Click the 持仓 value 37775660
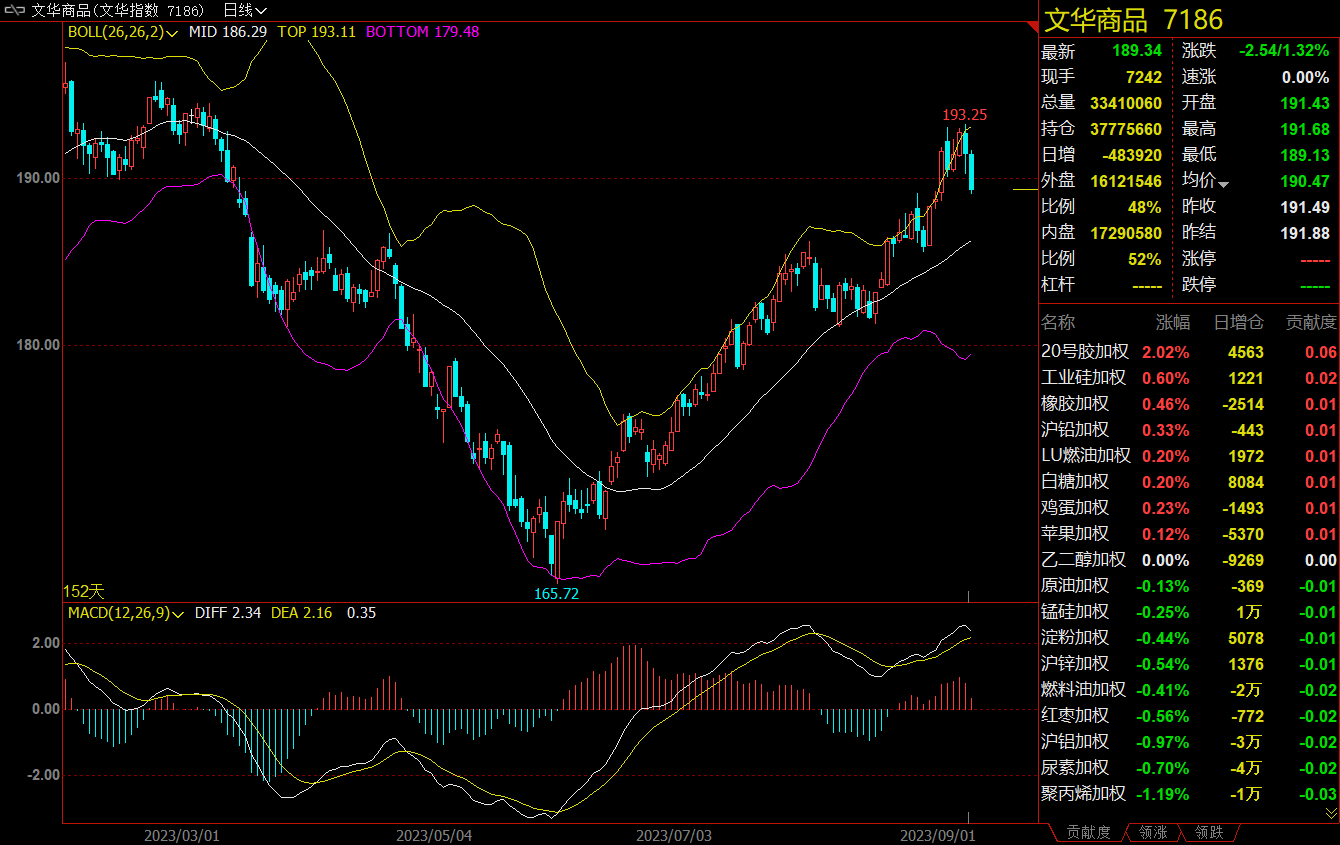This screenshot has height=845, width=1340. (x=1126, y=129)
